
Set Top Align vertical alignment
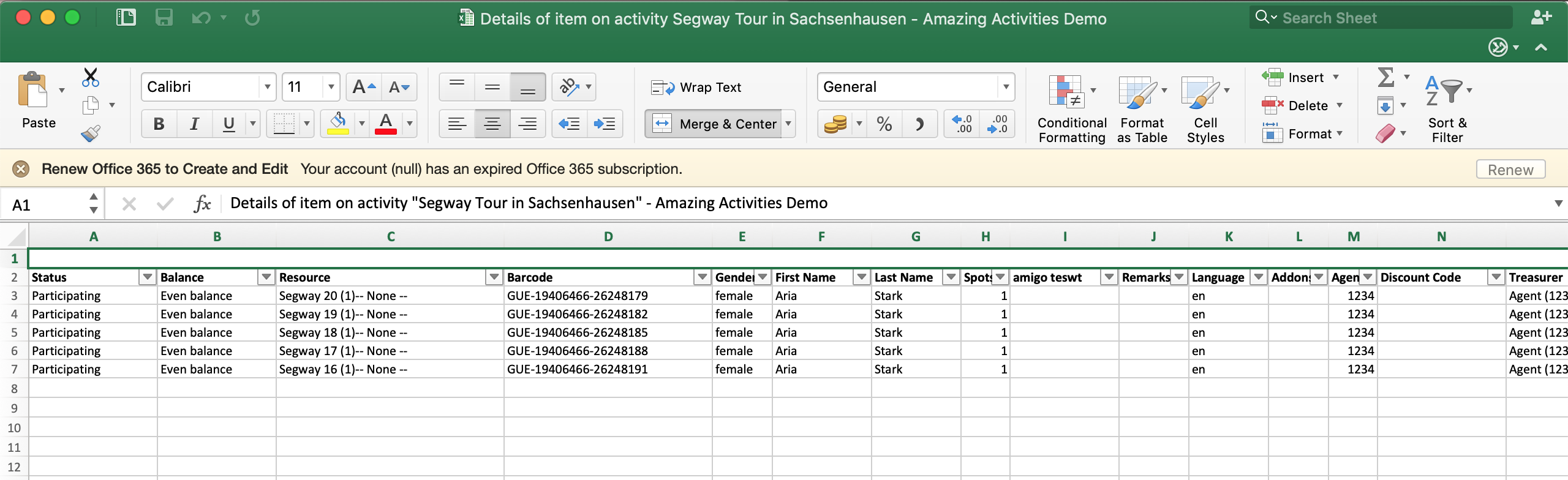pos(457,87)
